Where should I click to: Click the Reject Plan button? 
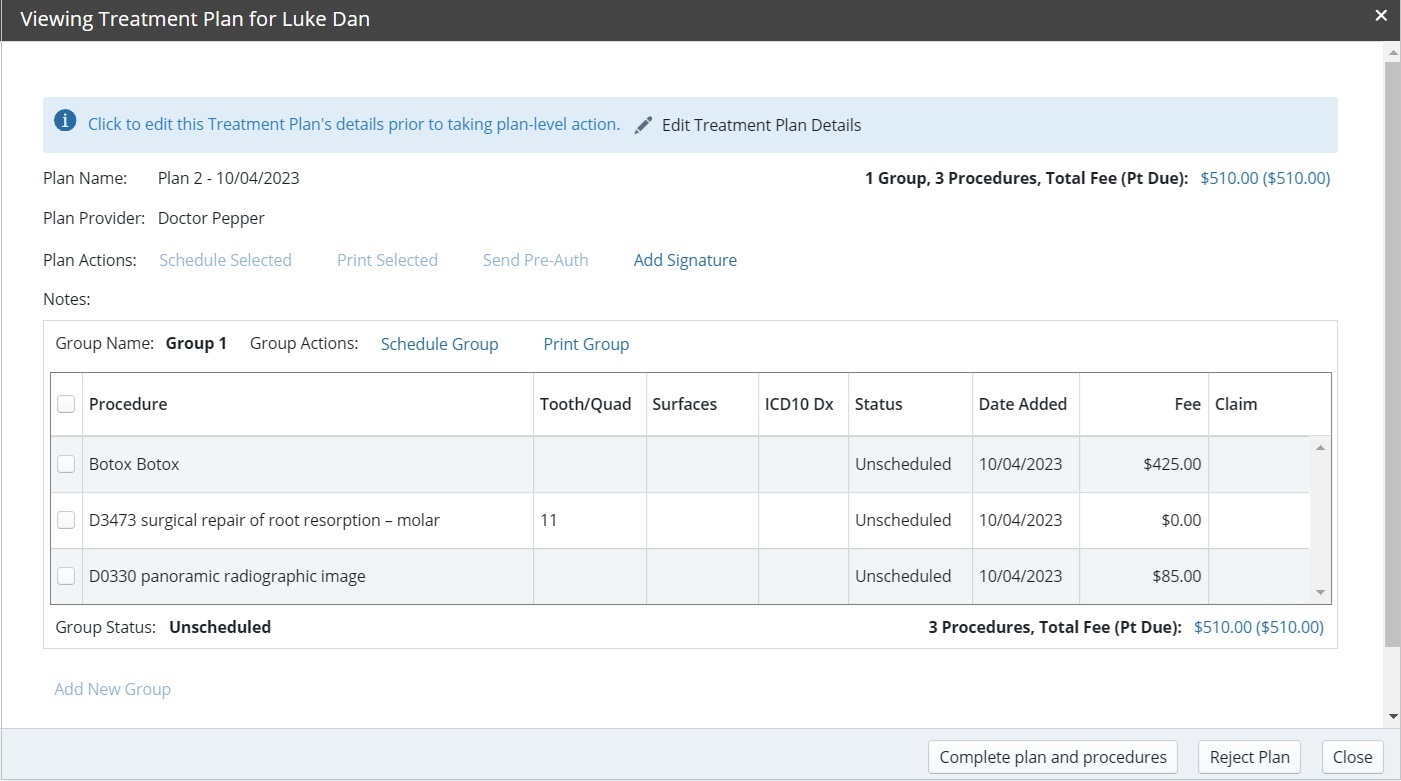(1249, 757)
